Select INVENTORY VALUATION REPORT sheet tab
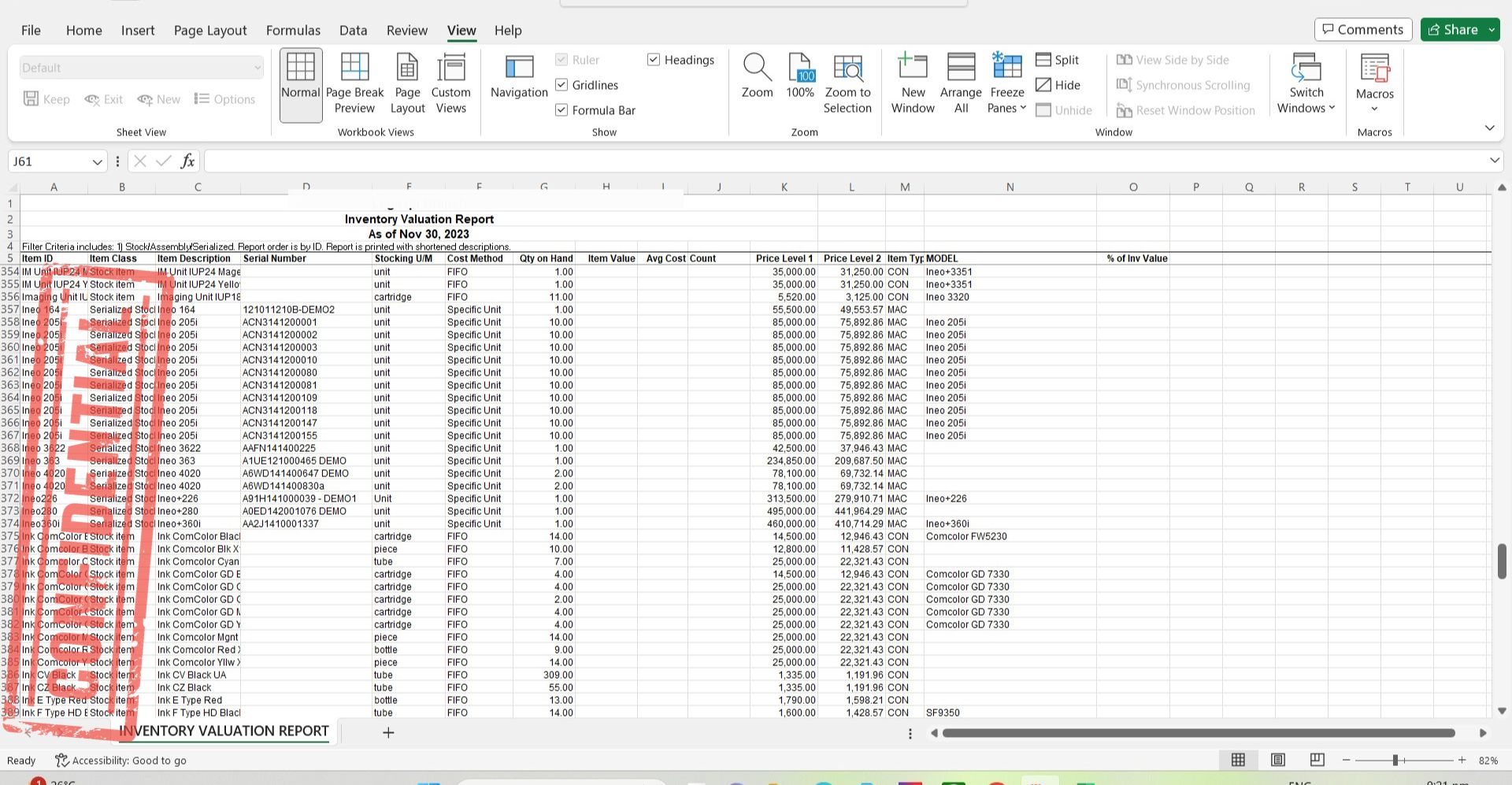This screenshot has width=1512, height=785. coord(224,731)
